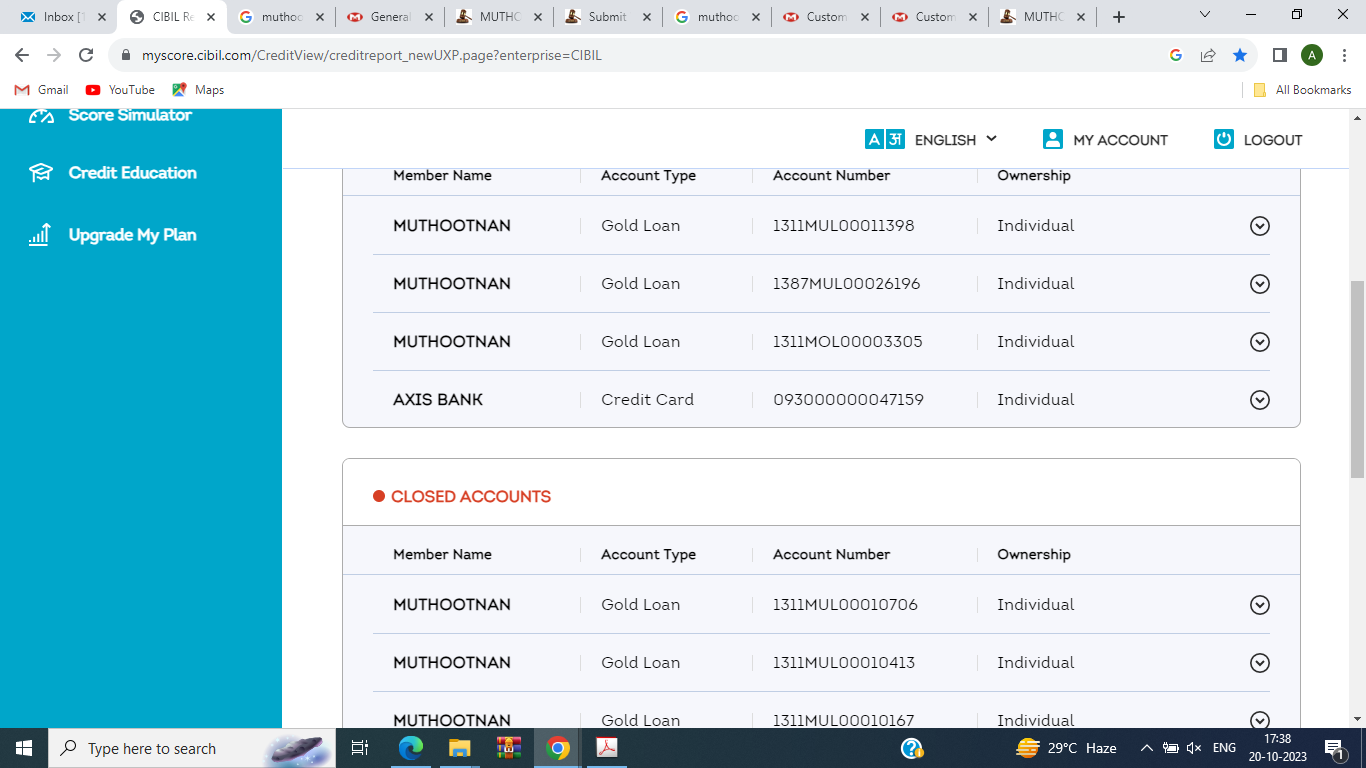Viewport: 1366px width, 768px height.
Task: Expand gold loan account 1311MUL00011398 details
Action: (1260, 226)
